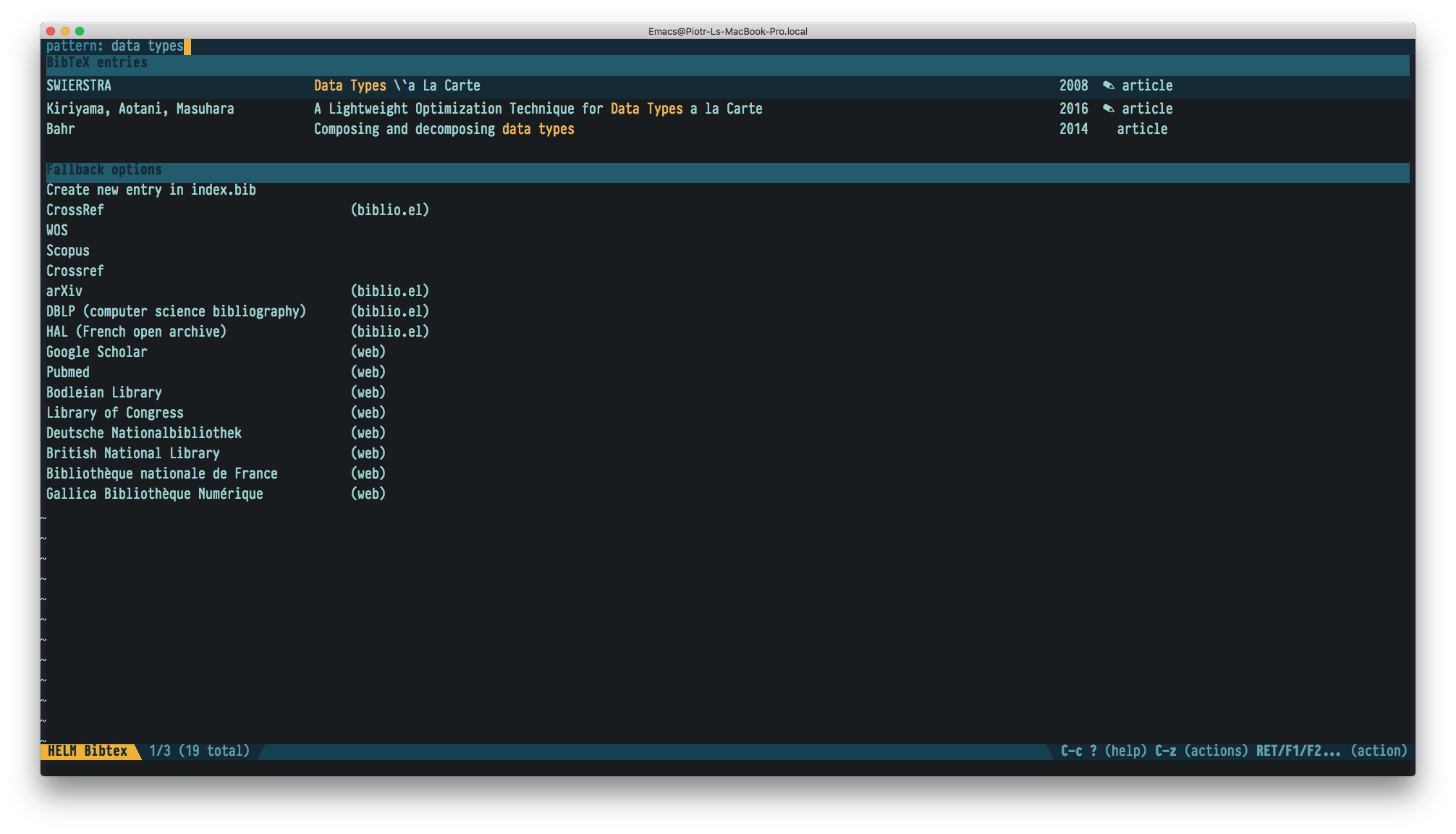The height and width of the screenshot is (834, 1456).
Task: Select the Kiriyama, Aotani, Masuhara entry
Action: pos(727,109)
